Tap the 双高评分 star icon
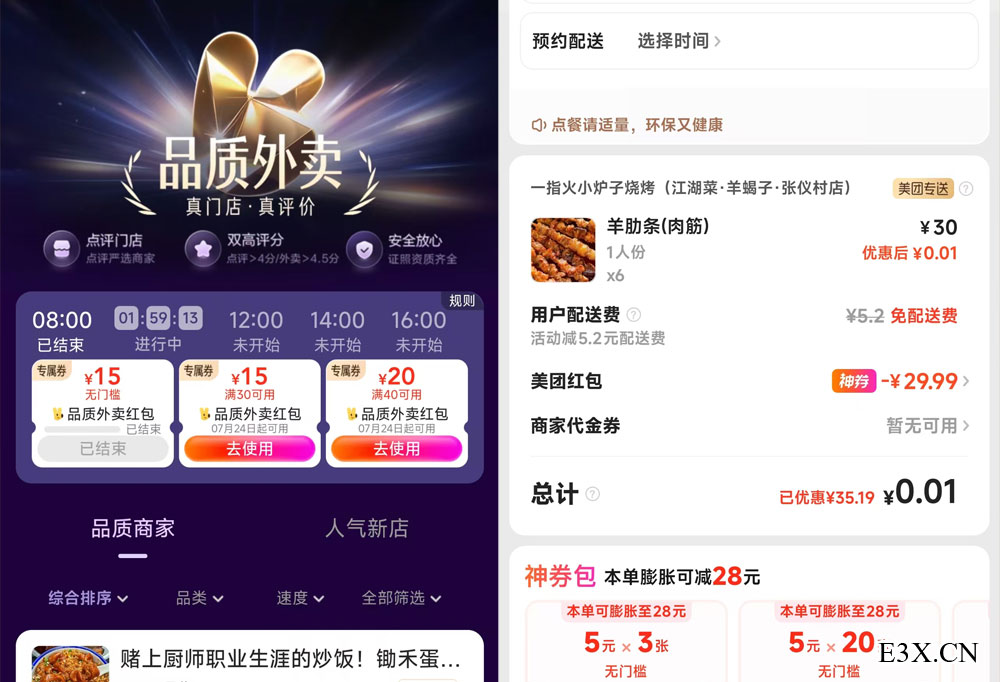1000x682 pixels. (x=203, y=249)
